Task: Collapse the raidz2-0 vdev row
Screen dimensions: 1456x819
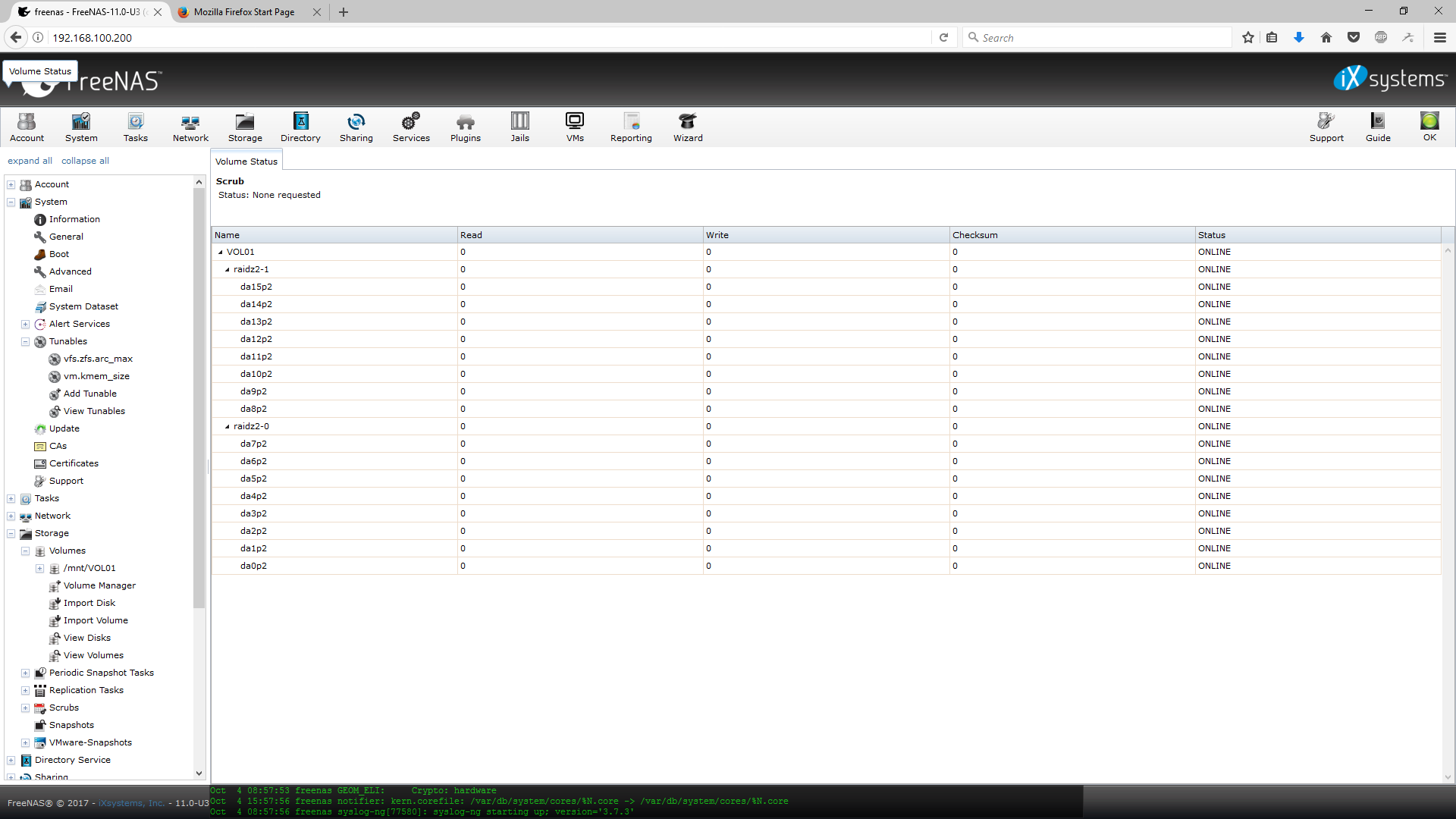Action: (x=227, y=427)
